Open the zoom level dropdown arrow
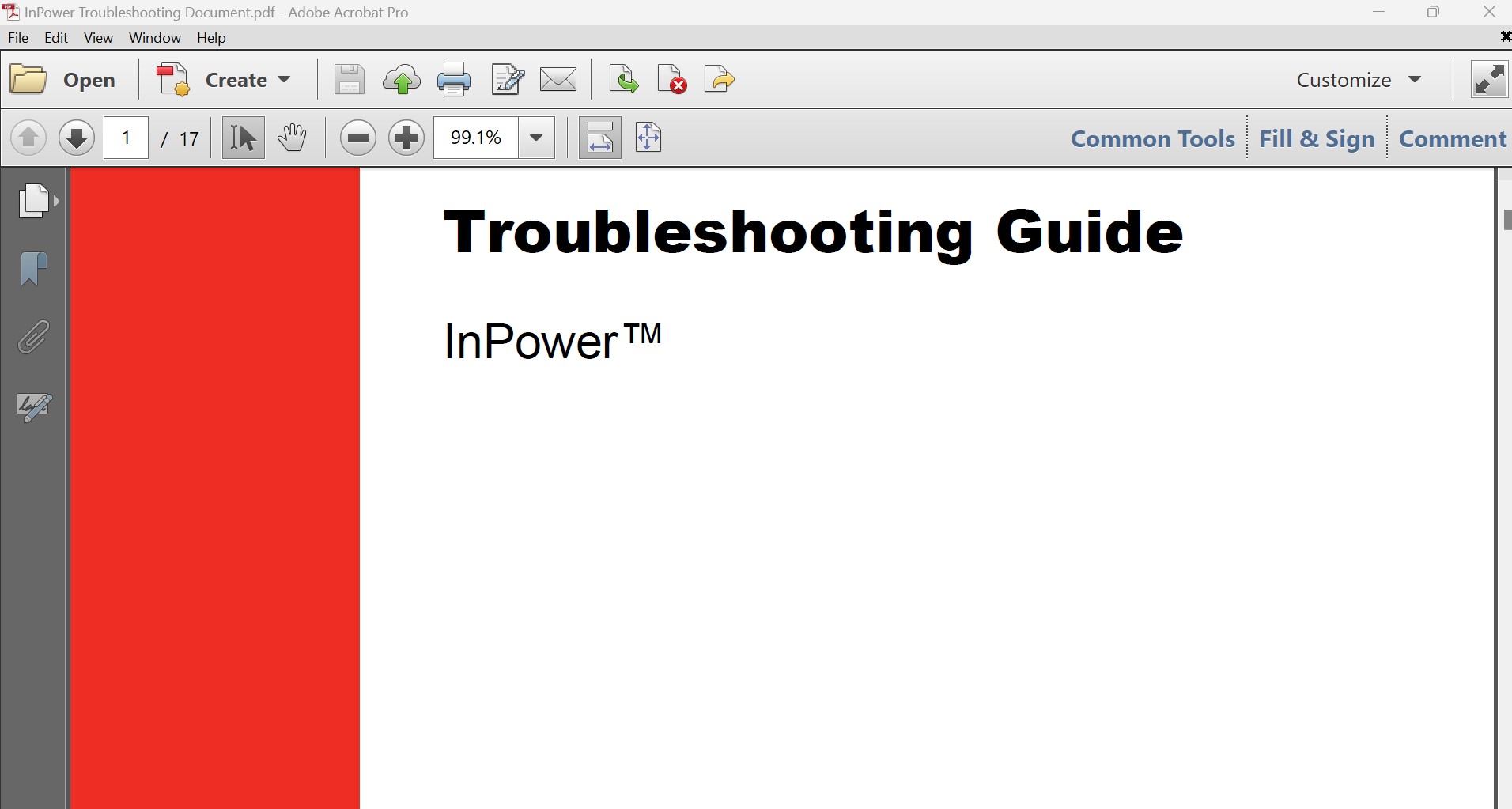Viewport: 1512px width, 809px height. (536, 138)
